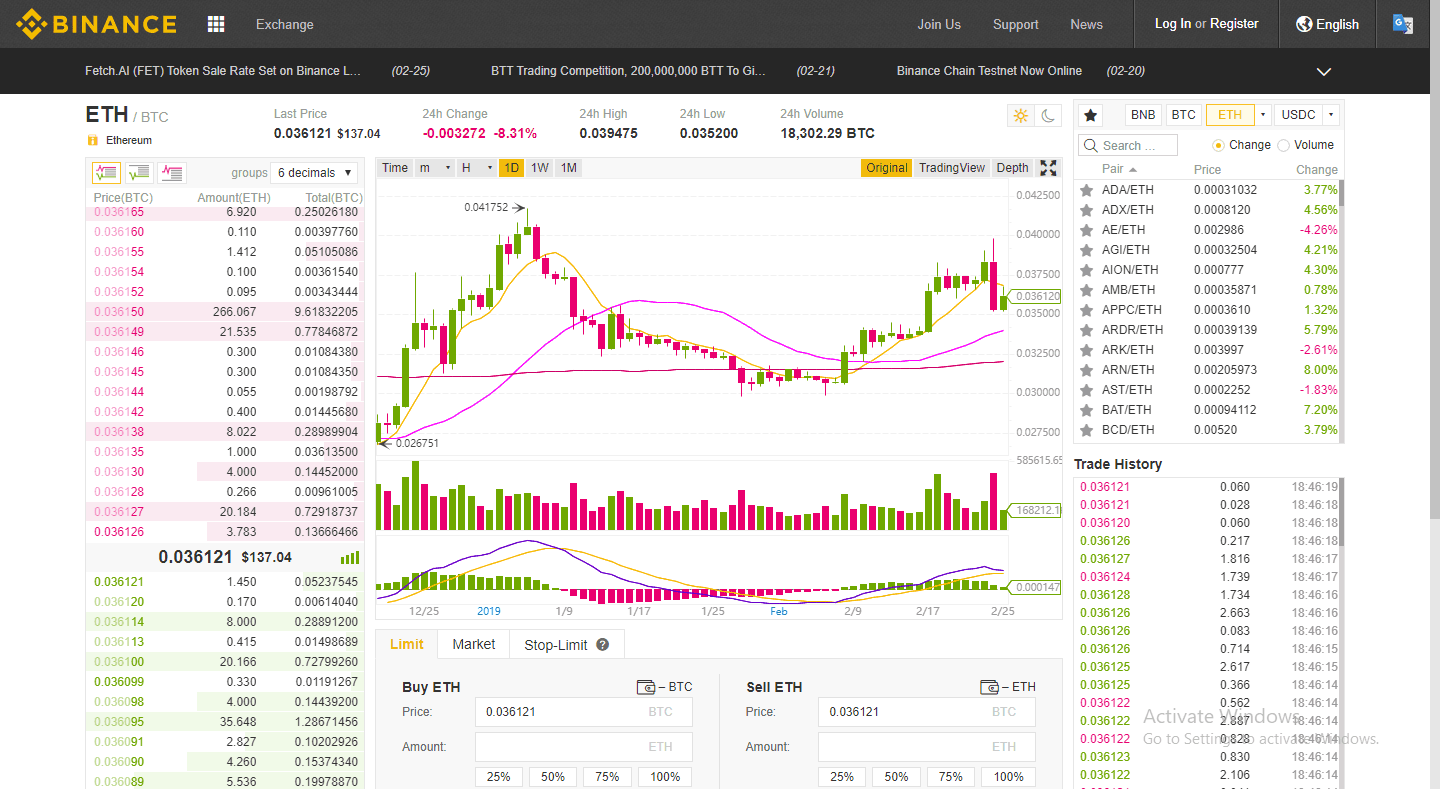1440x789 pixels.
Task: Favorite the AMB/ETH pair star
Action: (1086, 290)
